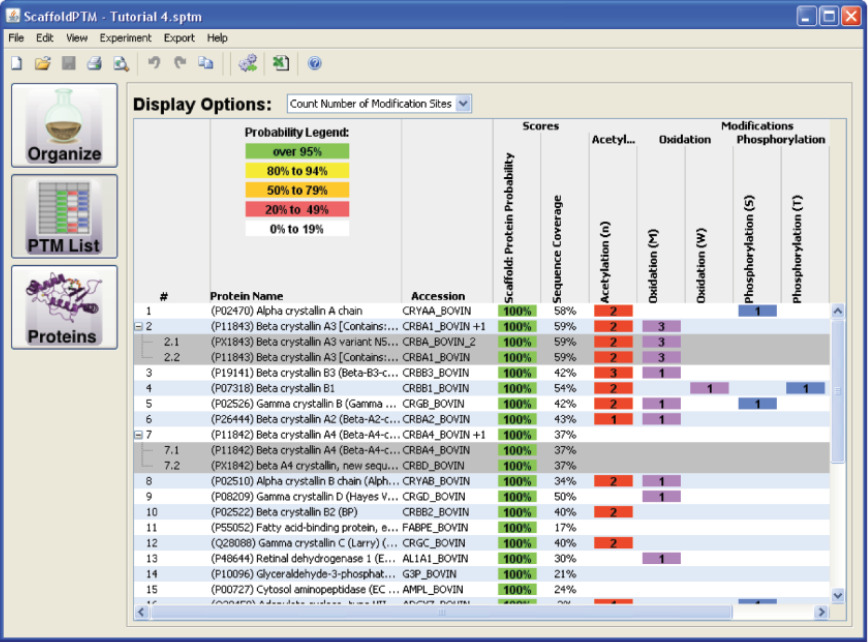Click the gears toolbar icon
The height and width of the screenshot is (642, 868).
(248, 63)
